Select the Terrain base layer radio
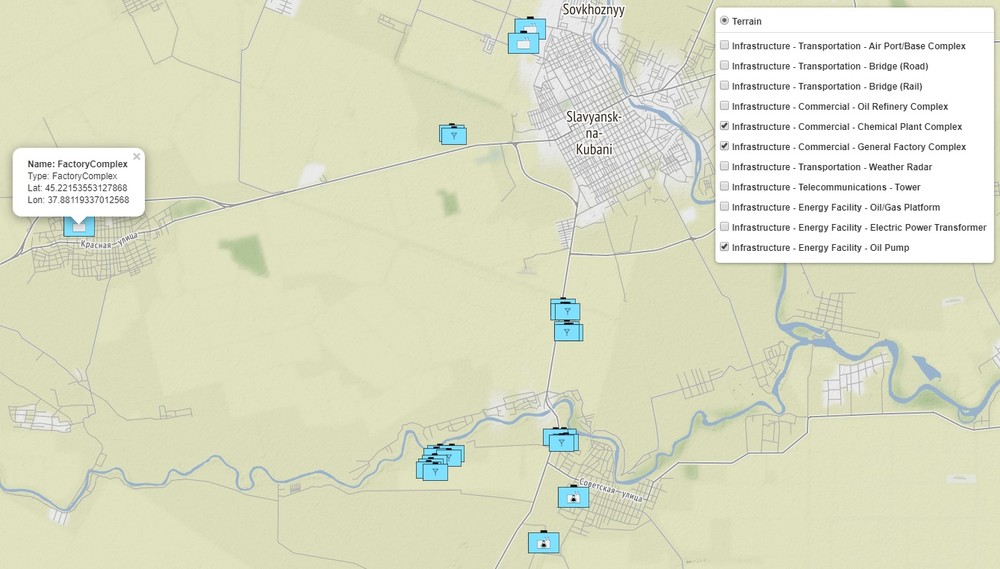 pos(724,21)
